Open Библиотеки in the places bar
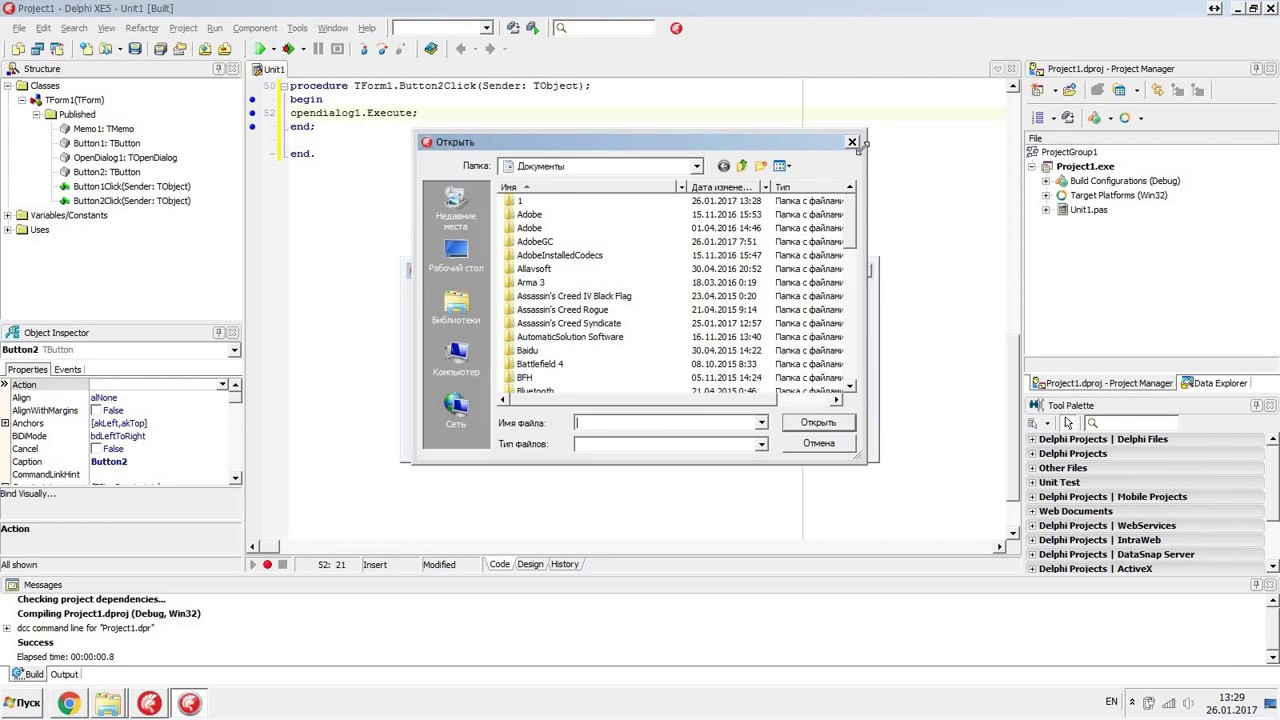Viewport: 1280px width, 720px height. click(456, 309)
